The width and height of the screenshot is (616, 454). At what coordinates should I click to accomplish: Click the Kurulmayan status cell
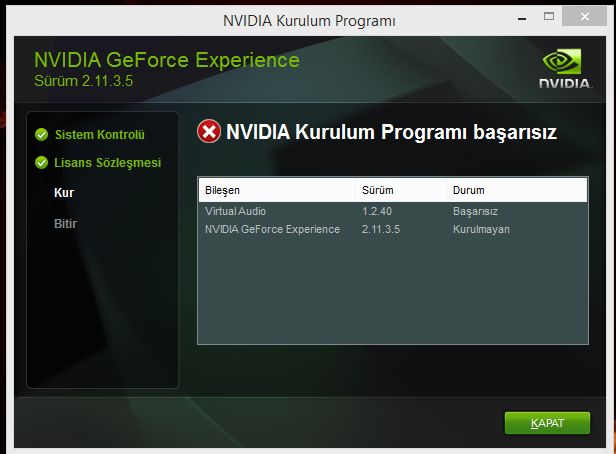(x=481, y=229)
